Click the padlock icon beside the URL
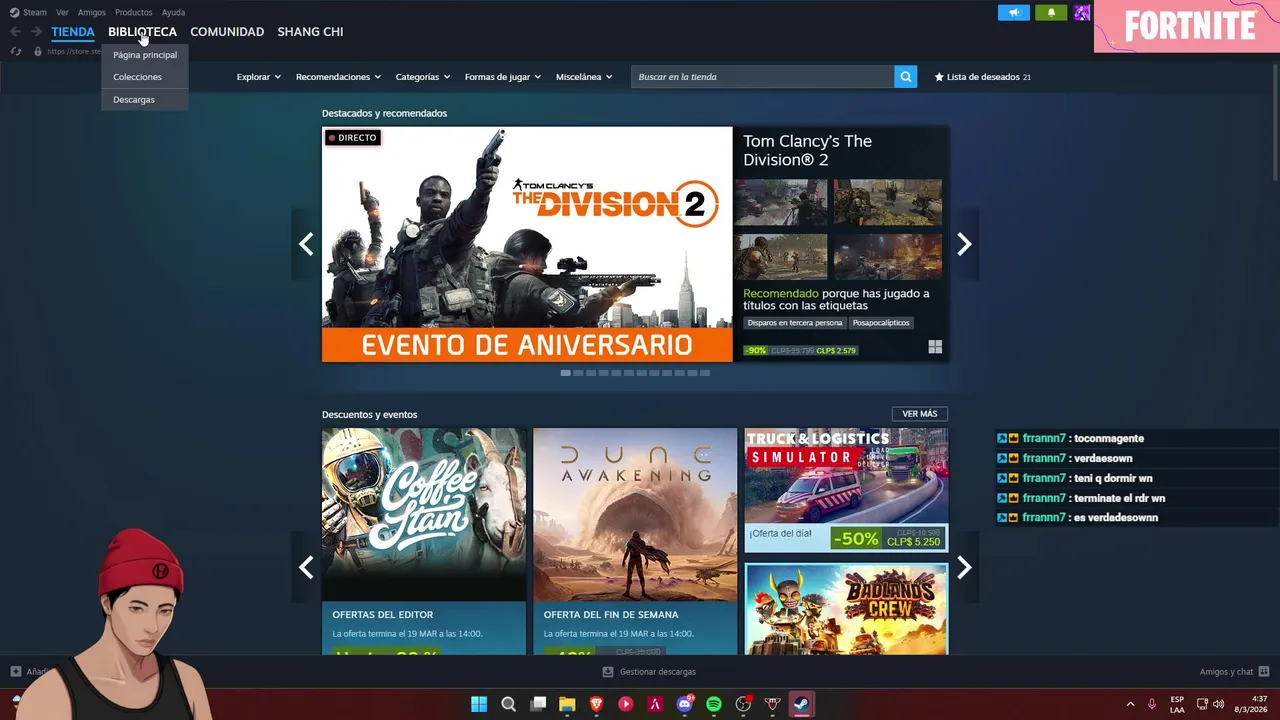This screenshot has height=720, width=1280. [38, 51]
